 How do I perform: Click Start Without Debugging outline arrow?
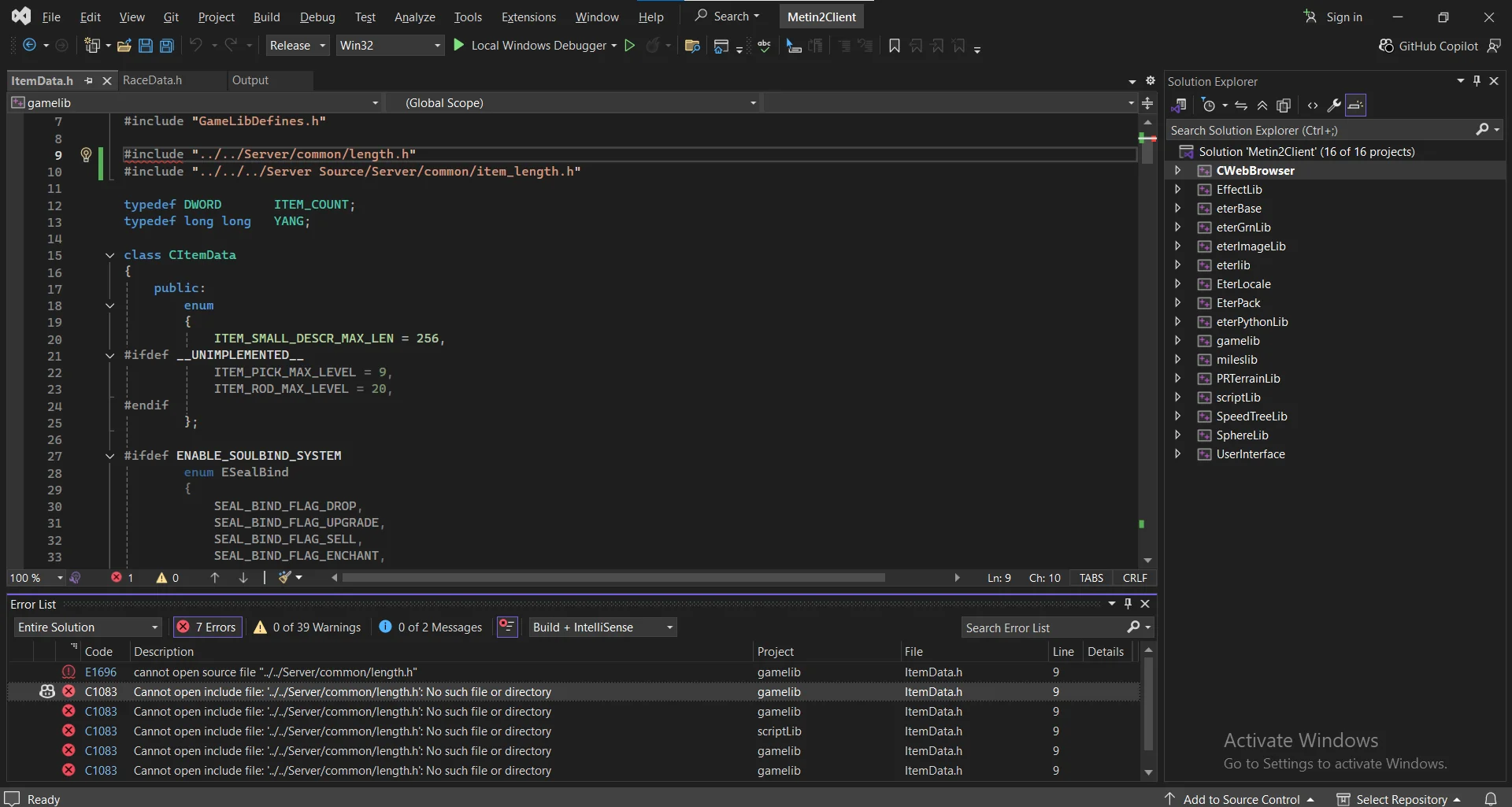(630, 46)
